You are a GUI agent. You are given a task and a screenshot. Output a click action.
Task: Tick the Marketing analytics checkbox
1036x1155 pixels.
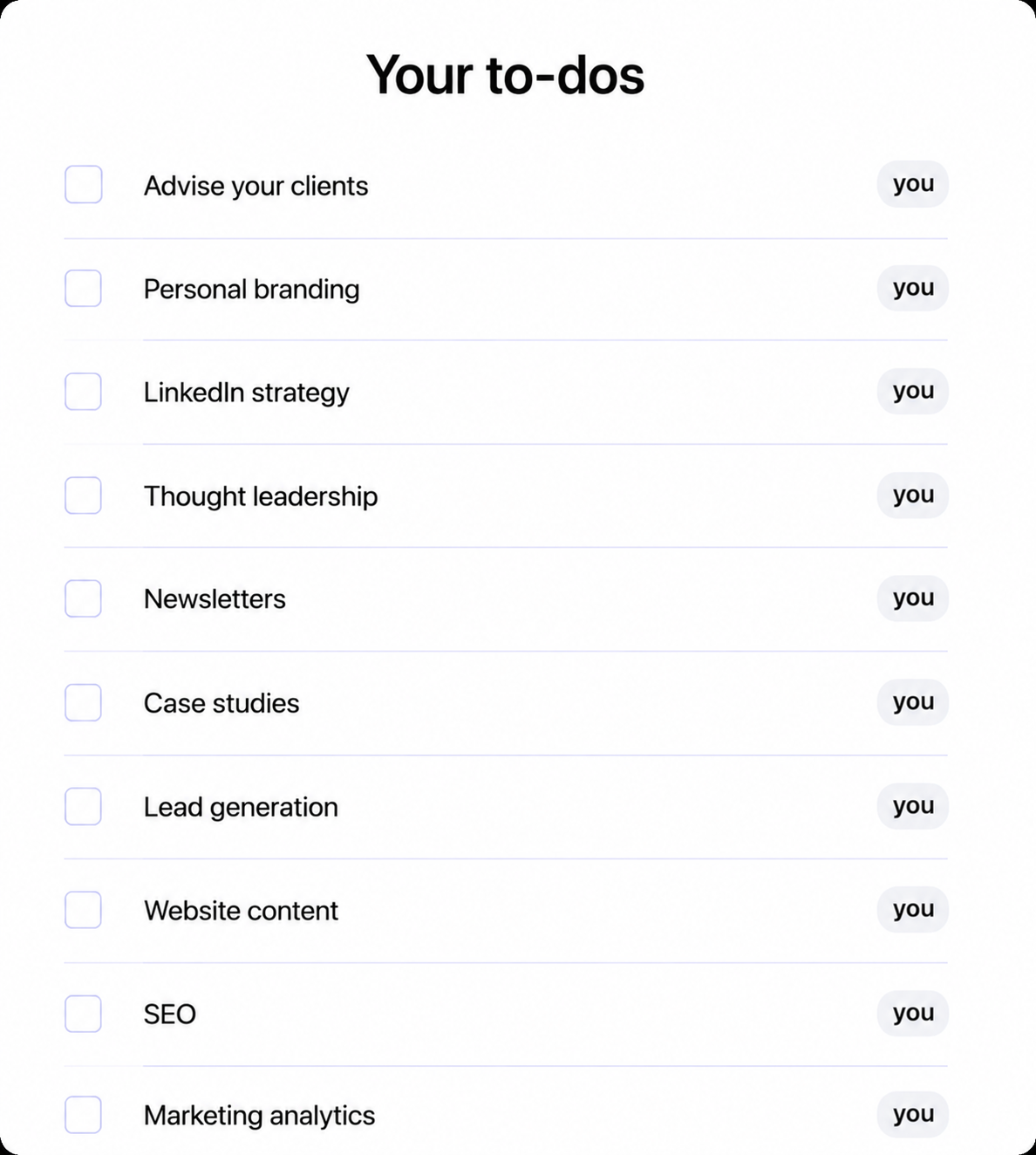(84, 1115)
